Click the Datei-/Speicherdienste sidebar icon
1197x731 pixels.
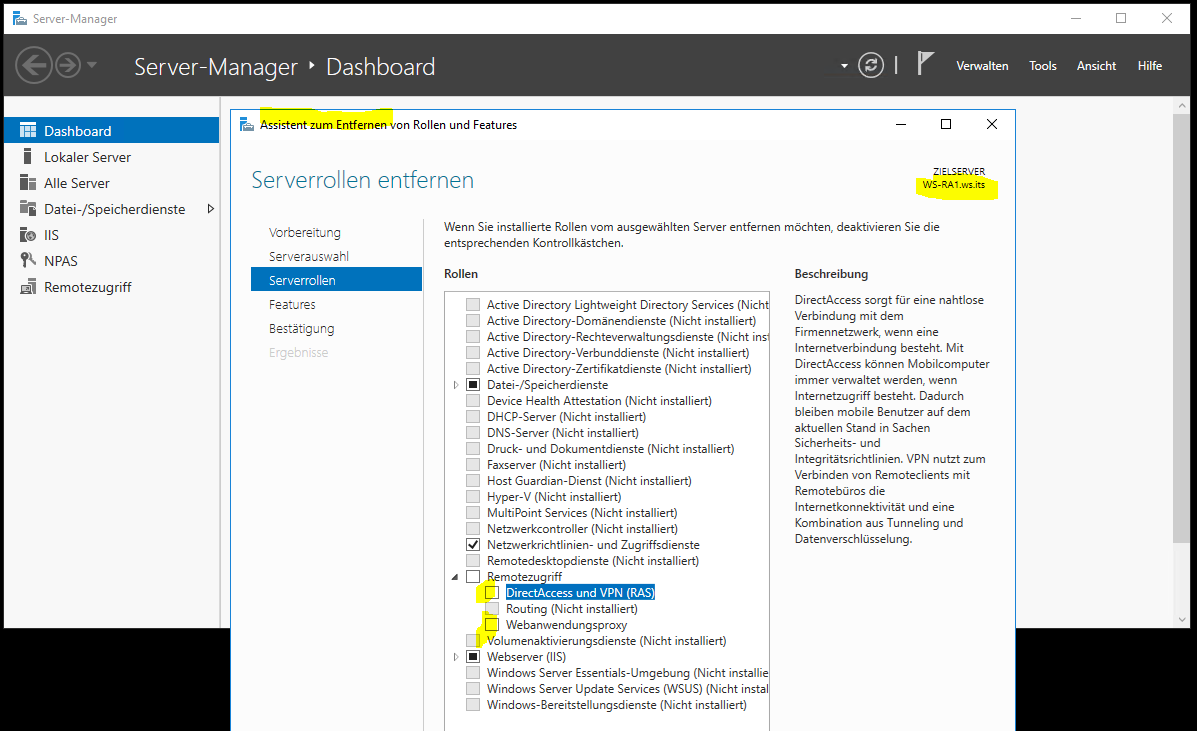click(x=27, y=208)
